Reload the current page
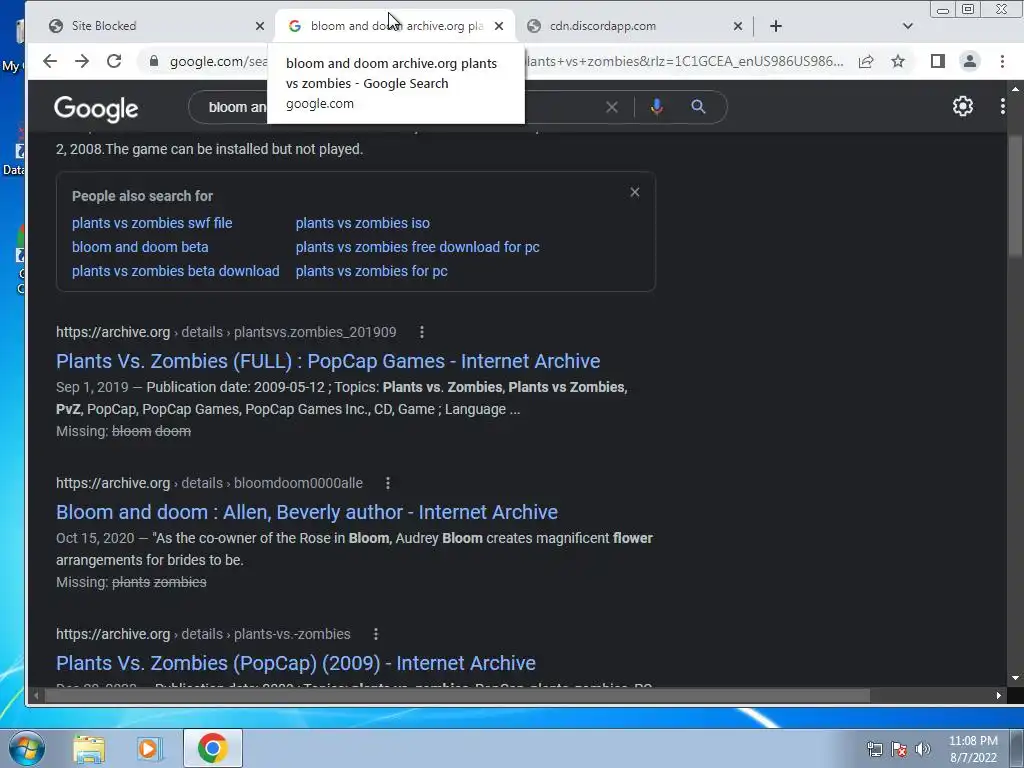 pos(114,61)
